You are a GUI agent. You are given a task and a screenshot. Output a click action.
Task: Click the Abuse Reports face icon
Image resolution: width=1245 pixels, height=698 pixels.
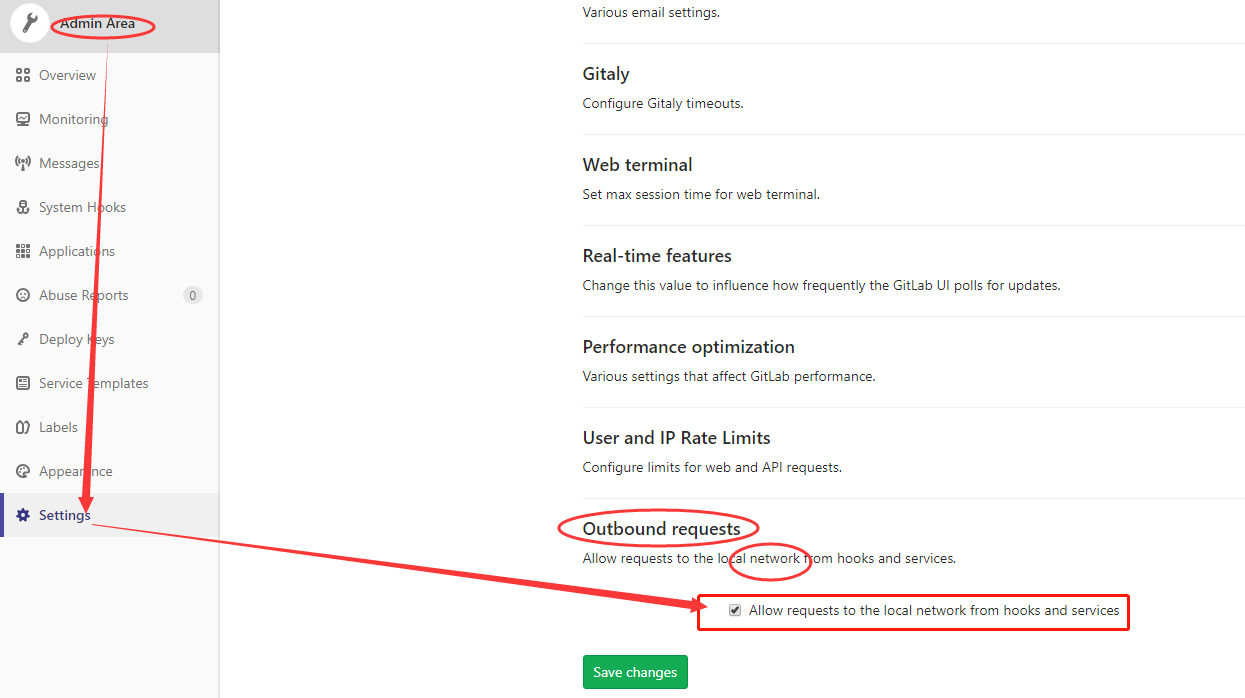pyautogui.click(x=23, y=295)
